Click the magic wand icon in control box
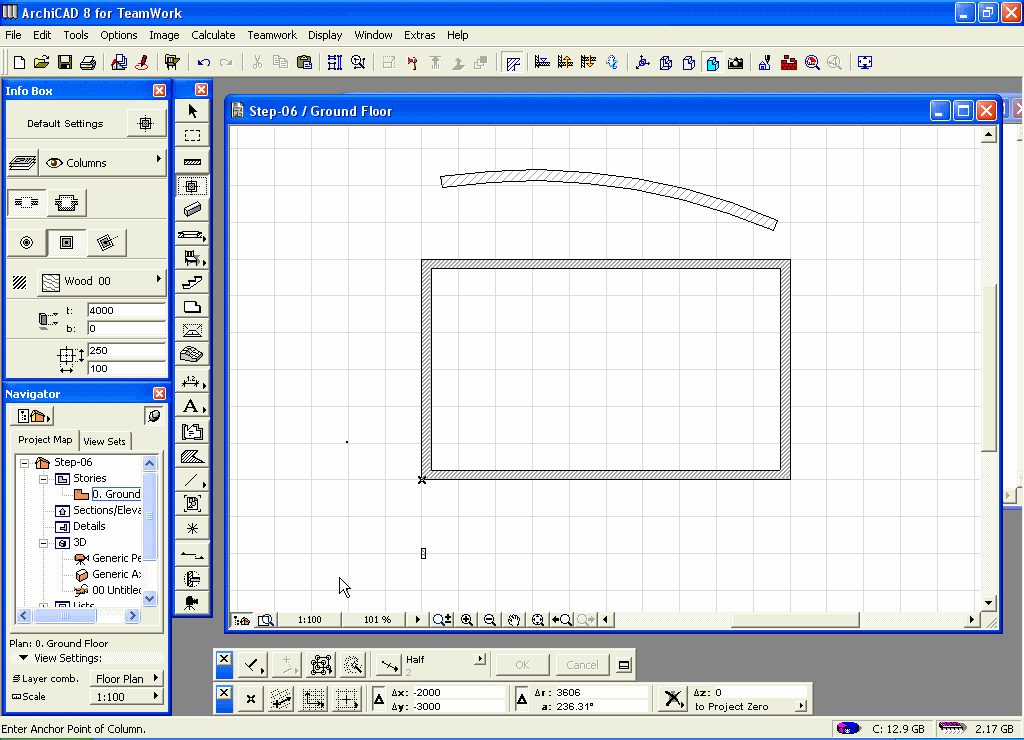The image size is (1024, 740). tap(352, 664)
